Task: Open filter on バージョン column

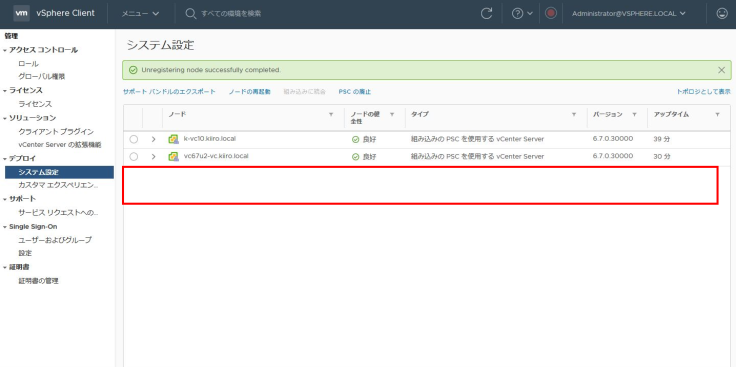Action: 635,115
